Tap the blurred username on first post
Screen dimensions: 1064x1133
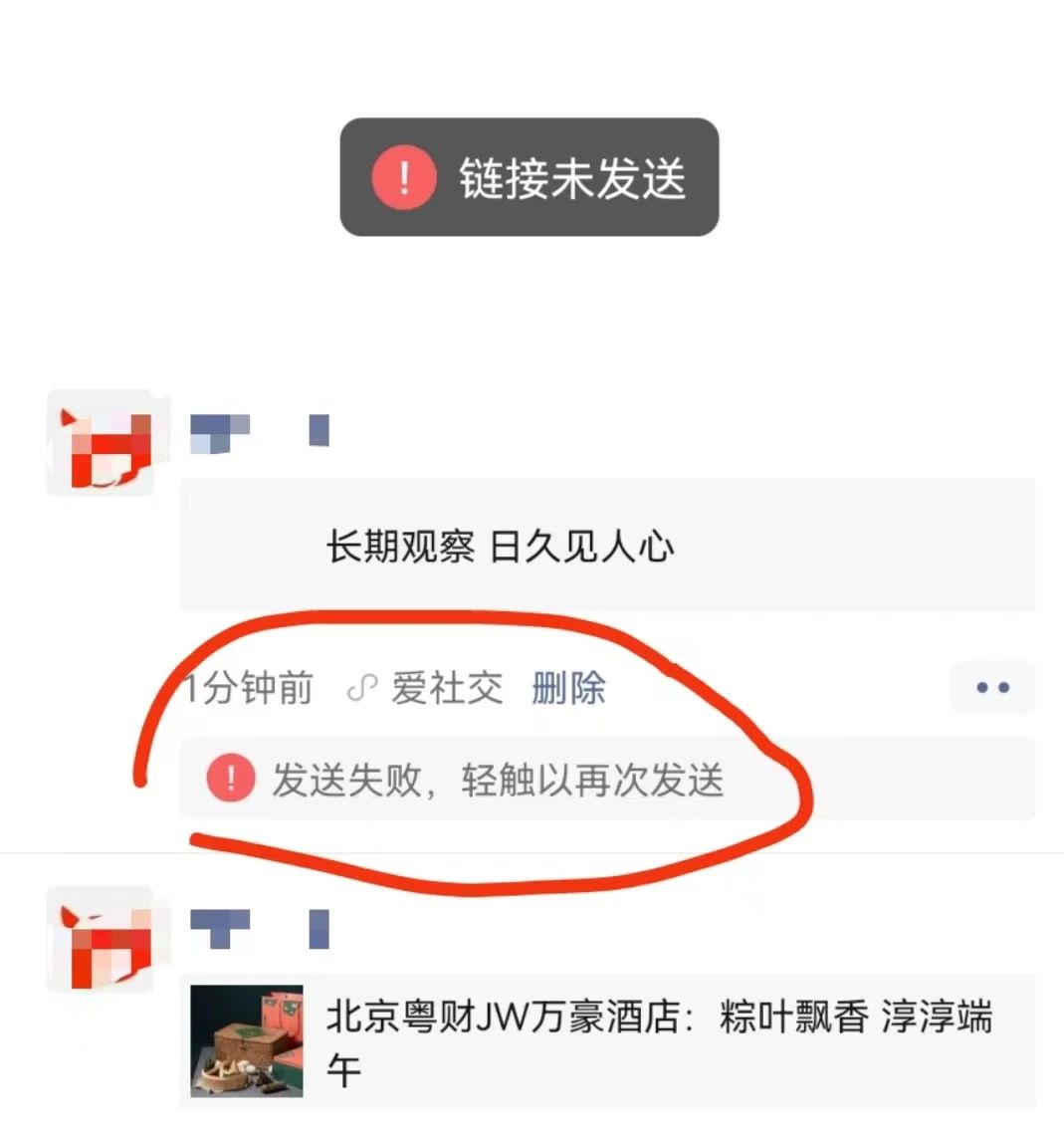pos(260,432)
